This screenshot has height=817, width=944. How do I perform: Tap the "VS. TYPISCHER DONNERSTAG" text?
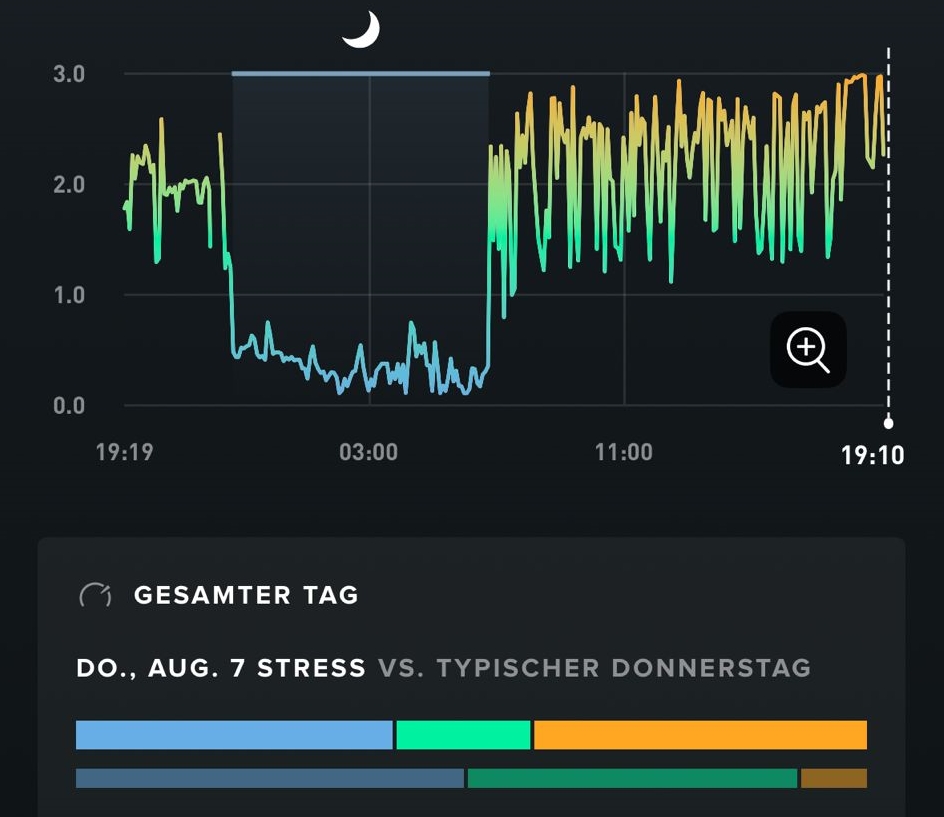coord(594,668)
